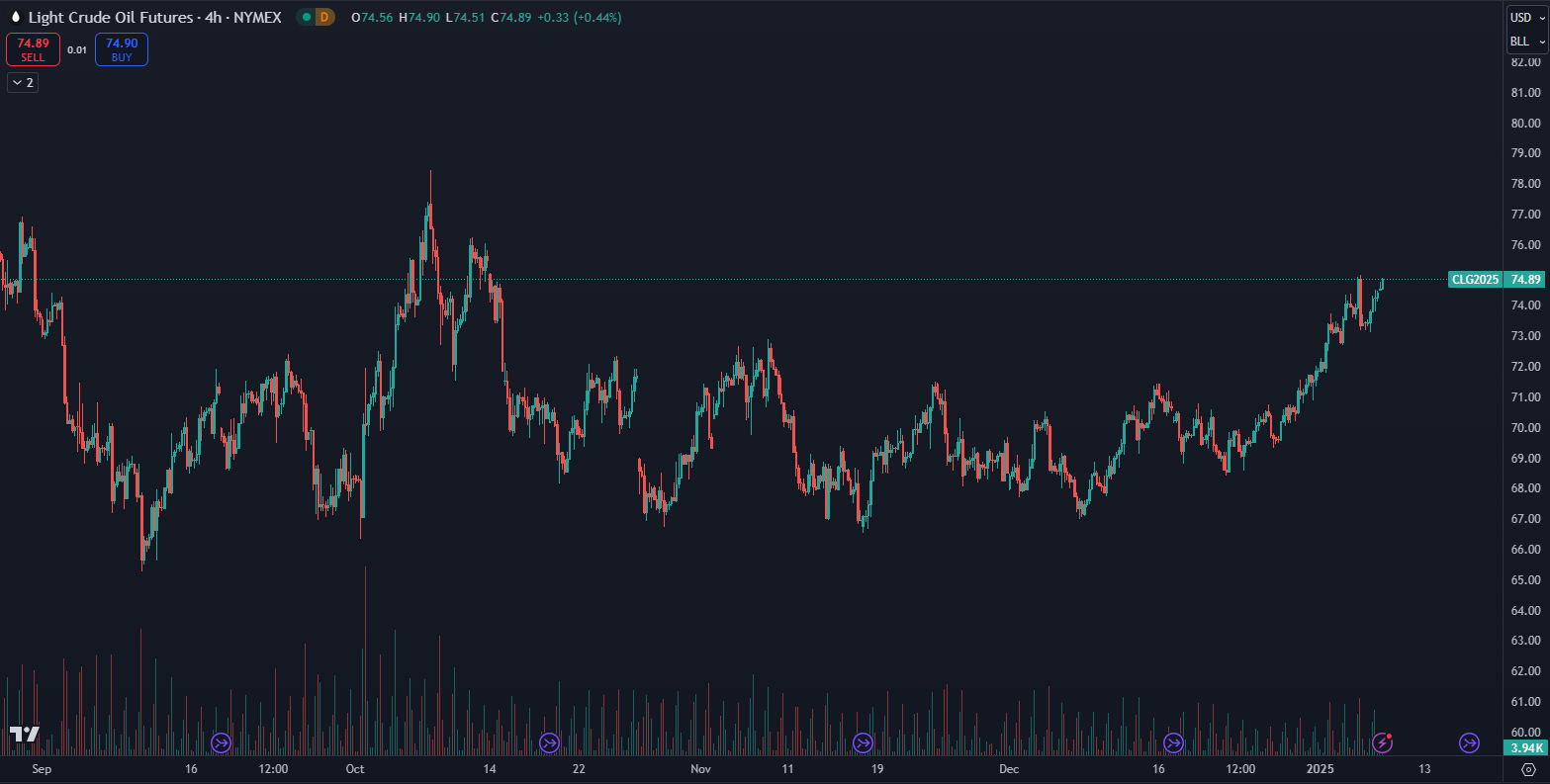The image size is (1550, 784).
Task: Click the crude oil drop symbol logo
Action: 15,18
